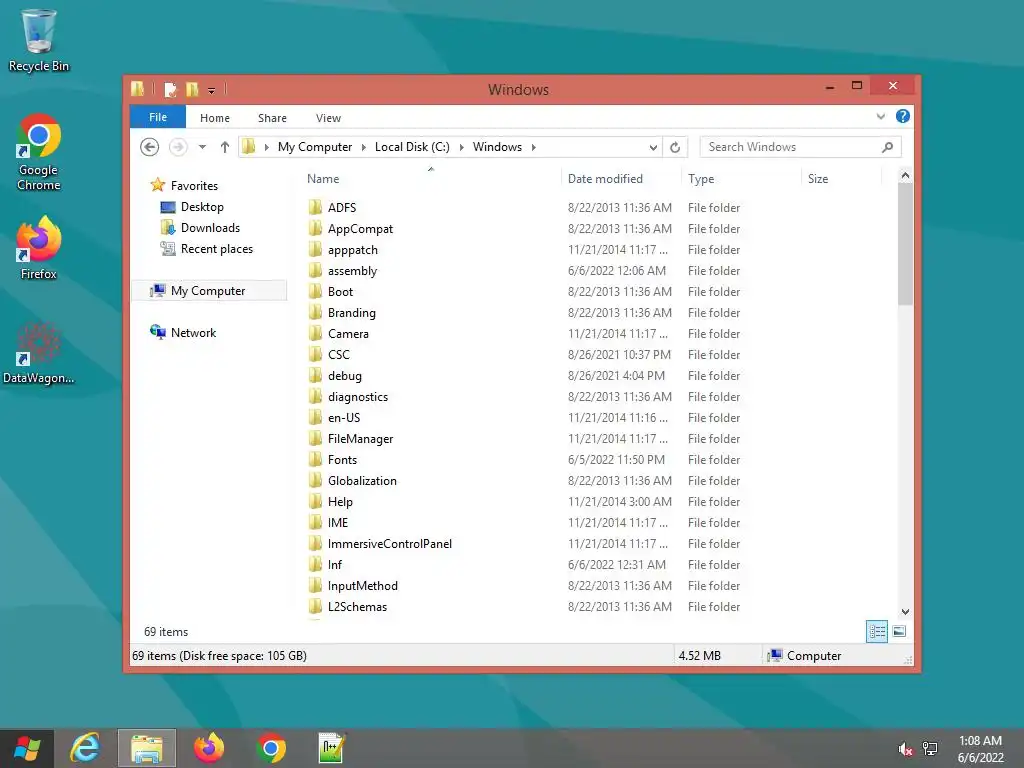Launch Firefox from the desktop shortcut
Viewport: 1024px width, 768px height.
coord(39,248)
